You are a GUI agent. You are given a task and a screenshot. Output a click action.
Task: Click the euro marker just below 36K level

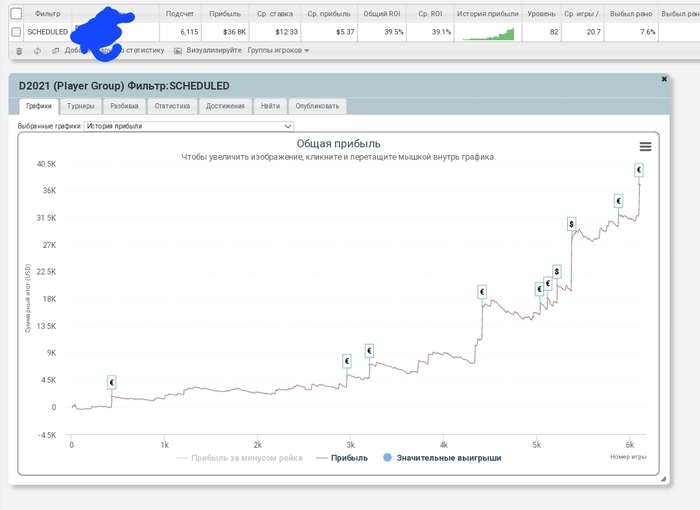[618, 201]
